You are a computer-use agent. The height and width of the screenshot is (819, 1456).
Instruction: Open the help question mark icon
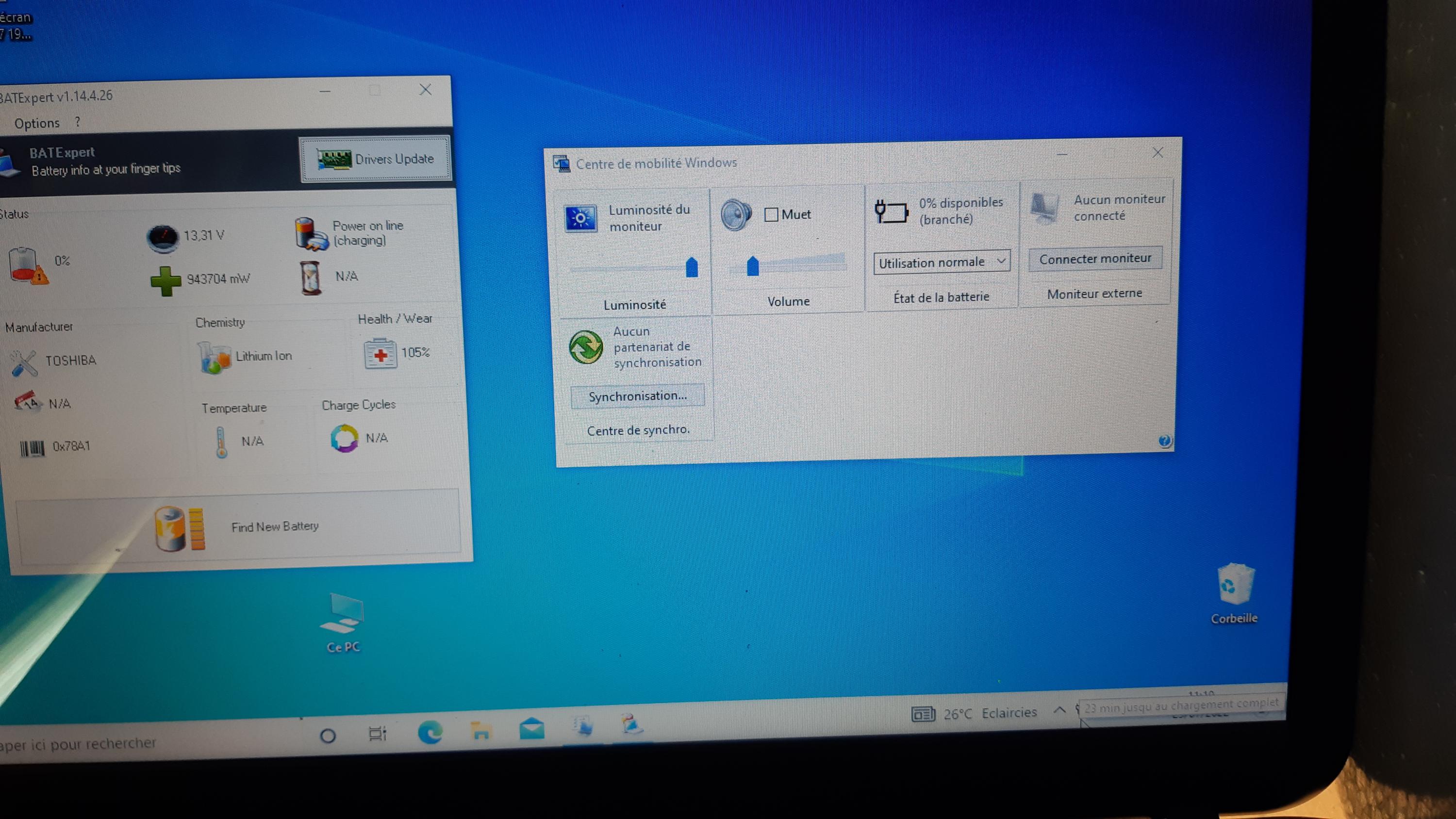point(1164,441)
